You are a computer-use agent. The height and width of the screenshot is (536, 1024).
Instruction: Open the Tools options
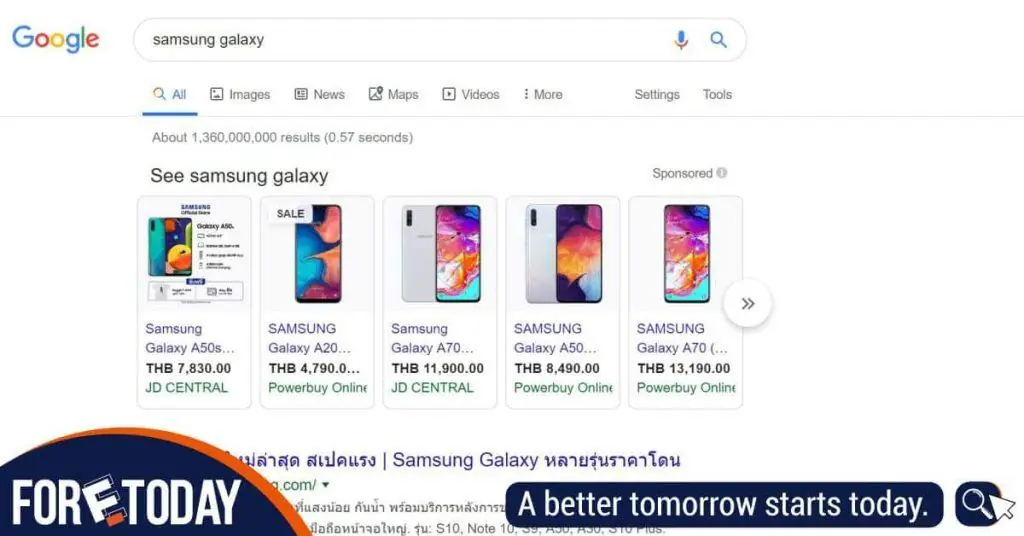tap(717, 95)
